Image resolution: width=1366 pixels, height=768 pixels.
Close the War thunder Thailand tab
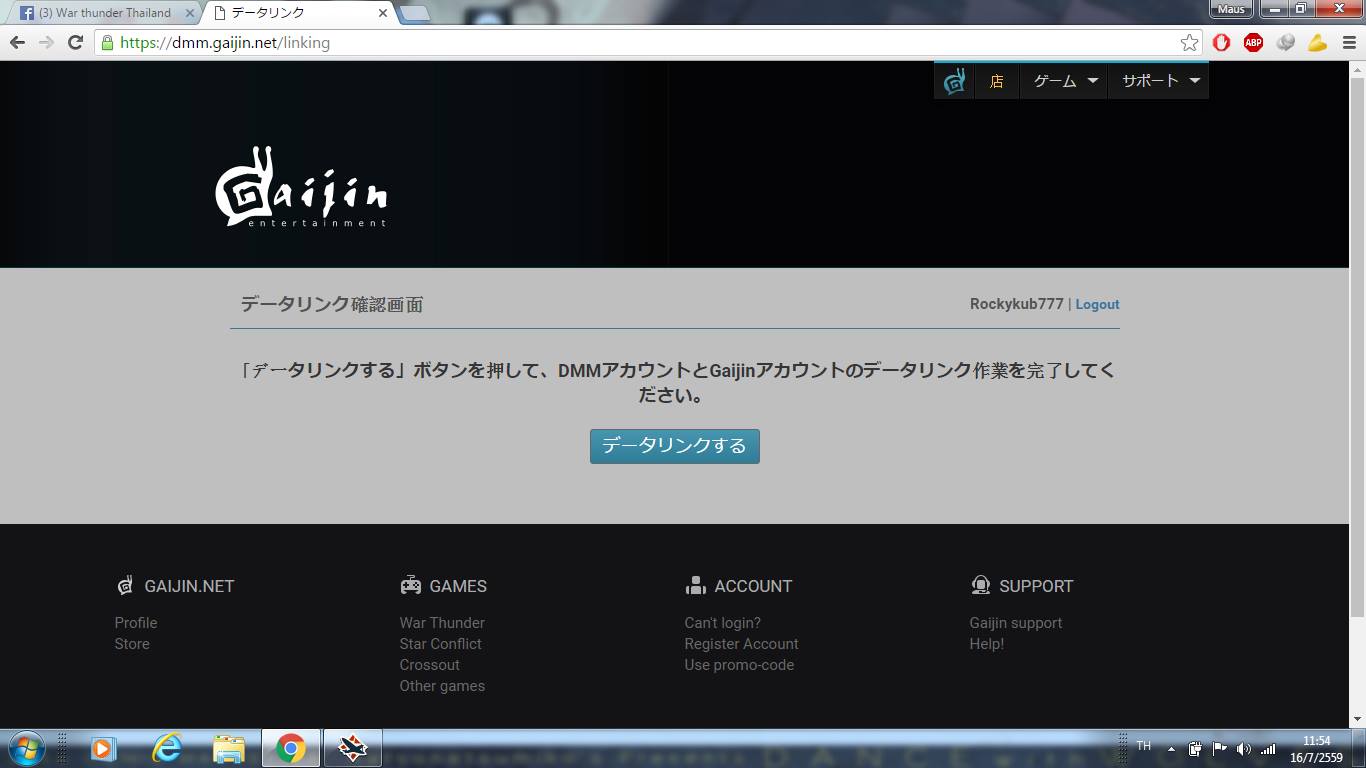point(190,13)
